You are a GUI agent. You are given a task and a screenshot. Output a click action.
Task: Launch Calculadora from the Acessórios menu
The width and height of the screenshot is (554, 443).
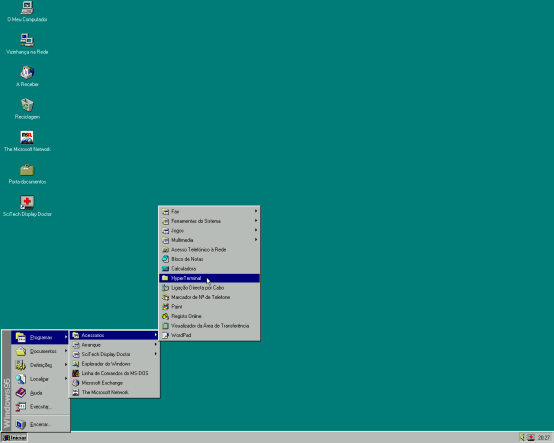(x=209, y=268)
